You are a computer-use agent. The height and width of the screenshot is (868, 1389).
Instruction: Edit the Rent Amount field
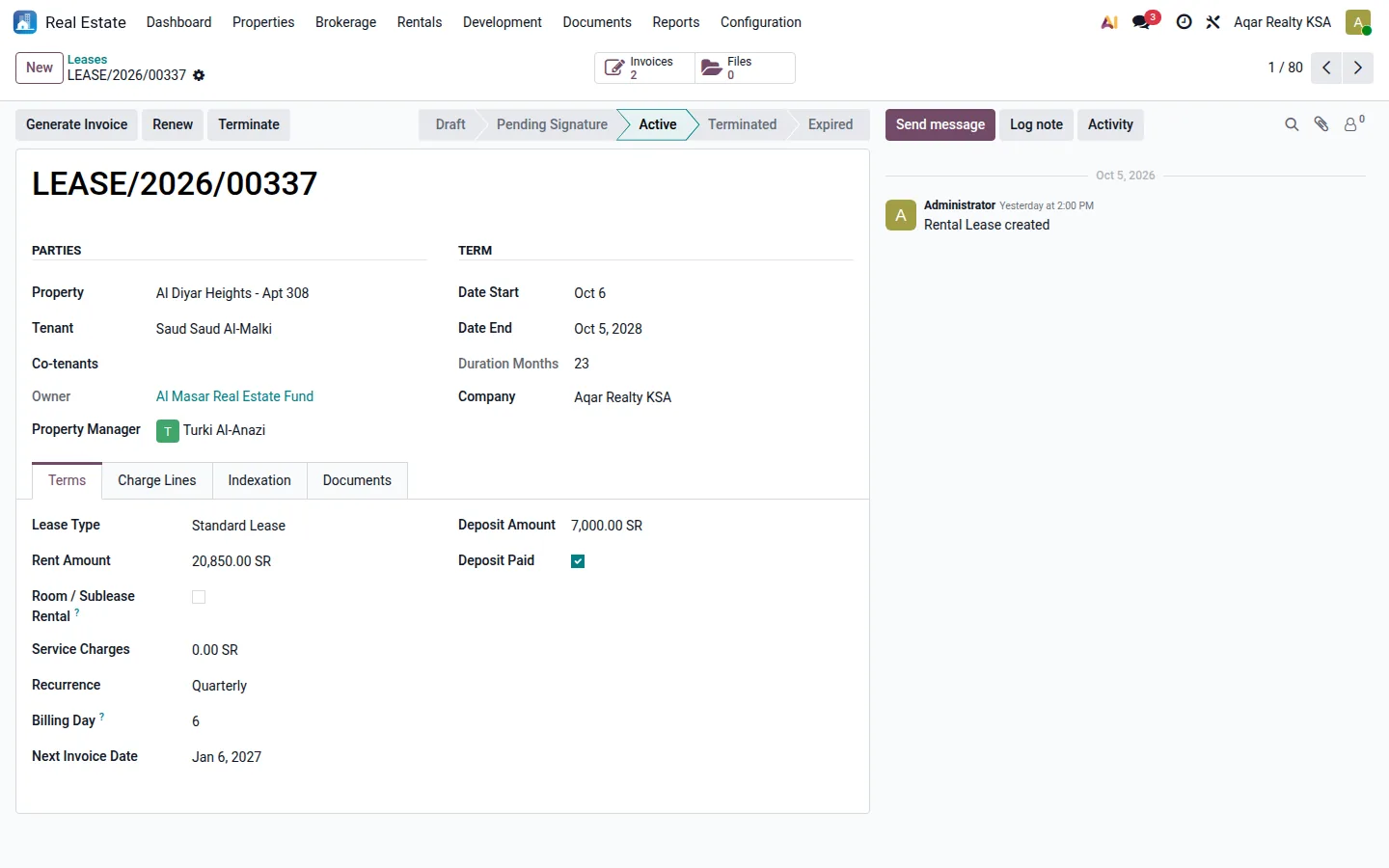pos(309,561)
